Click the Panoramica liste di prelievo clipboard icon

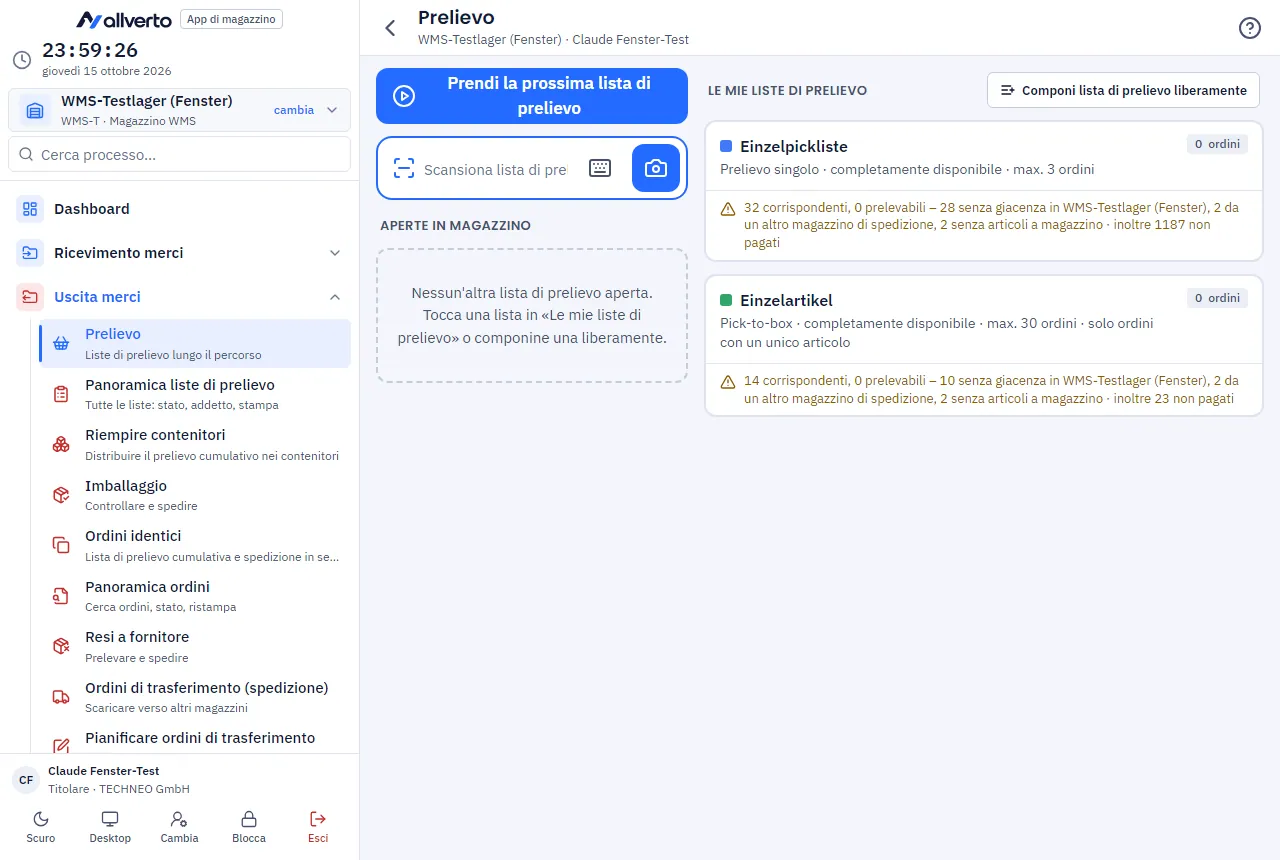pos(61,394)
